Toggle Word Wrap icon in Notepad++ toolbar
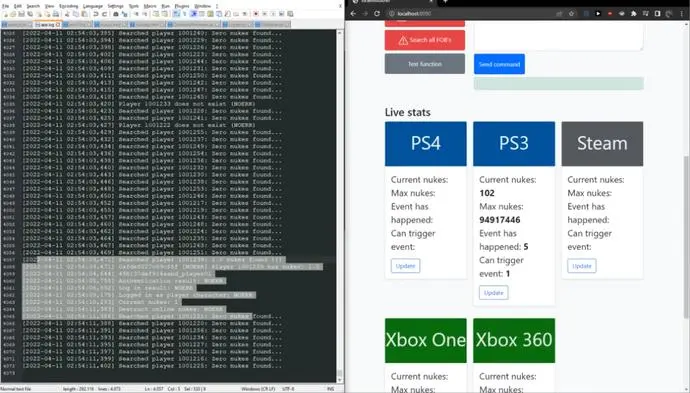This screenshot has height=393, width=690. pyautogui.click(x=176, y=14)
